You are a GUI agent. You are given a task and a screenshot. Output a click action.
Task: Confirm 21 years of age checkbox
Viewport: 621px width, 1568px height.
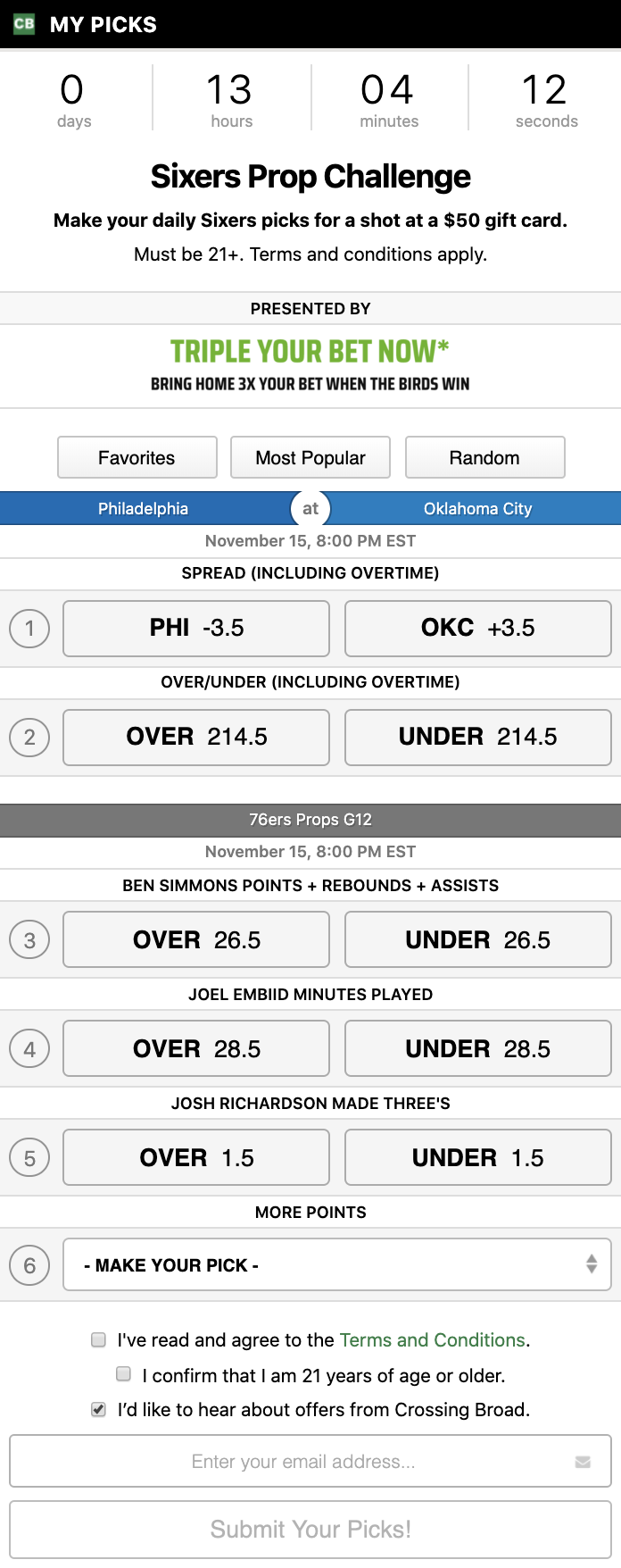click(124, 1374)
